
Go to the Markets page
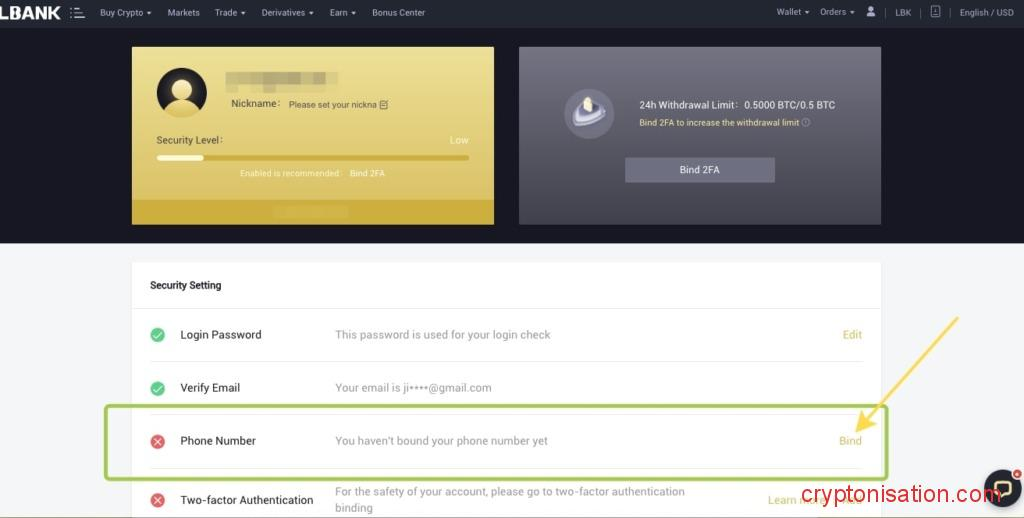click(183, 13)
